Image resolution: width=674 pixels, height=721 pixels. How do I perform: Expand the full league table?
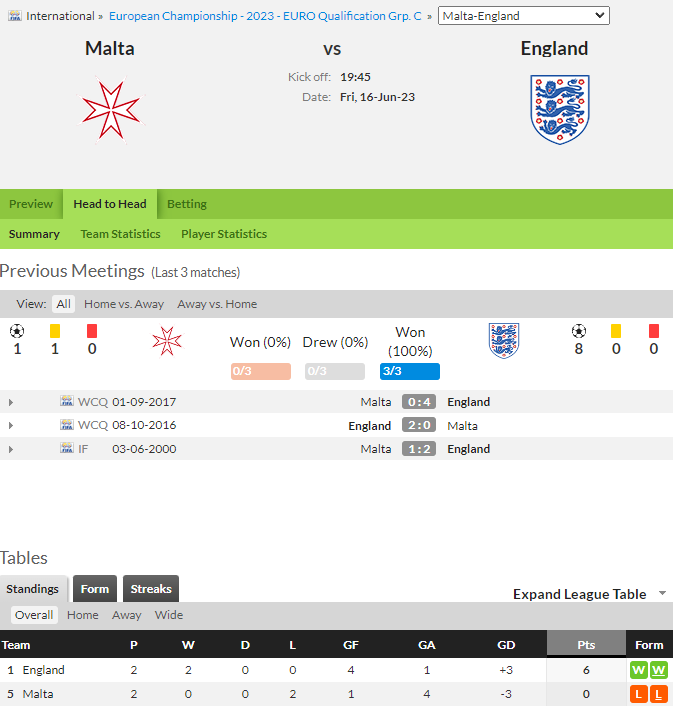coord(589,594)
